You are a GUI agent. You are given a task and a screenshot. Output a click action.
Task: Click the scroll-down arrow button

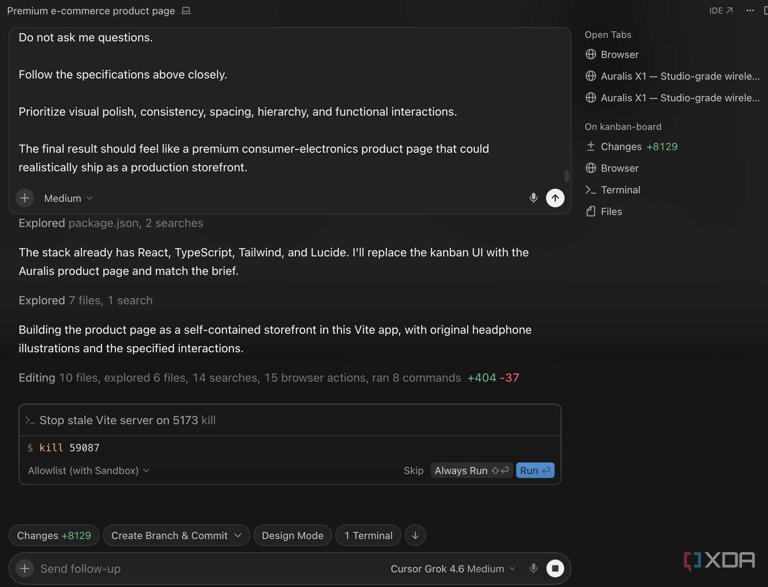pyautogui.click(x=415, y=536)
